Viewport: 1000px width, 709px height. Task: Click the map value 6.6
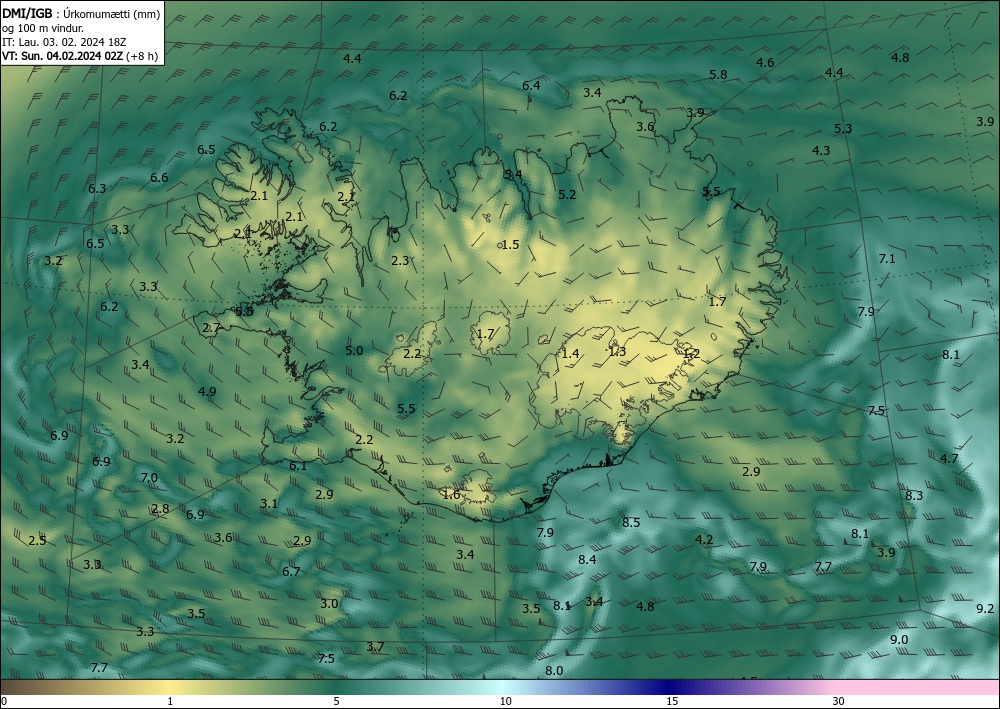coord(159,178)
